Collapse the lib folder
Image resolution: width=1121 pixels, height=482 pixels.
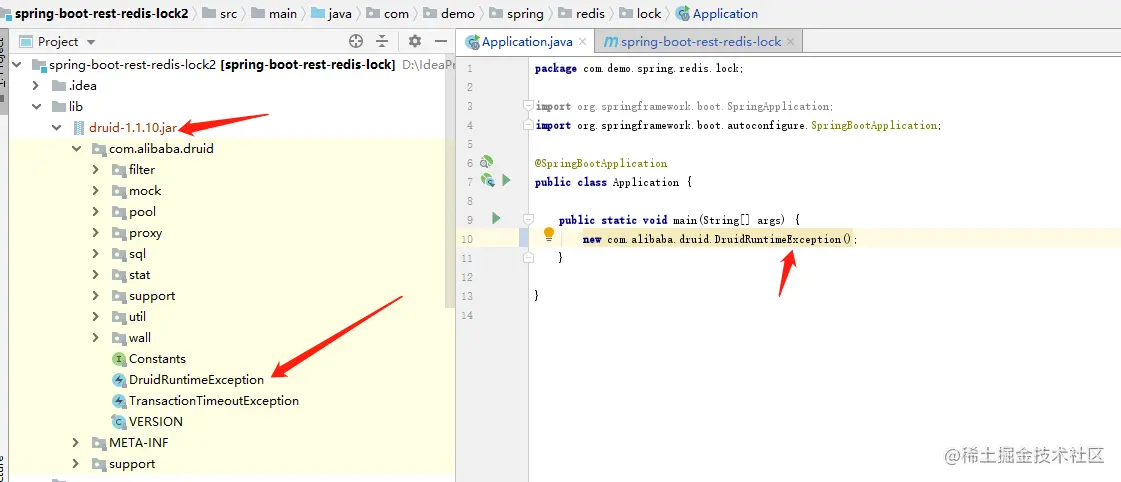click(x=36, y=107)
